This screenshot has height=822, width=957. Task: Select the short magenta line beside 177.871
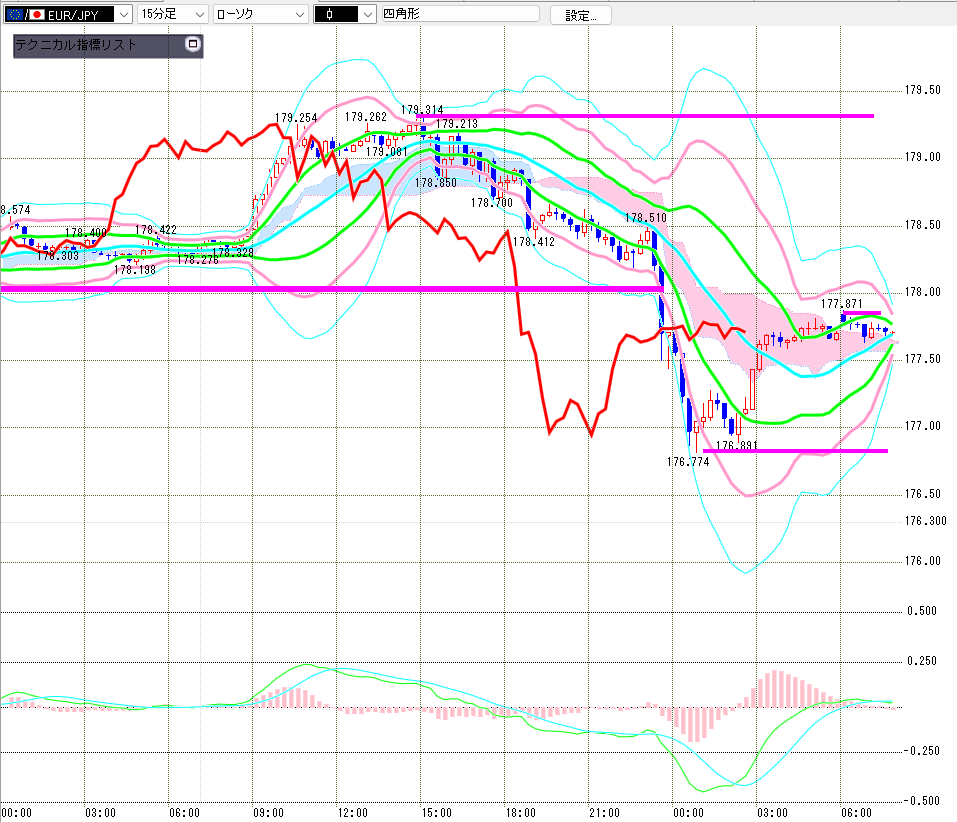pos(861,313)
